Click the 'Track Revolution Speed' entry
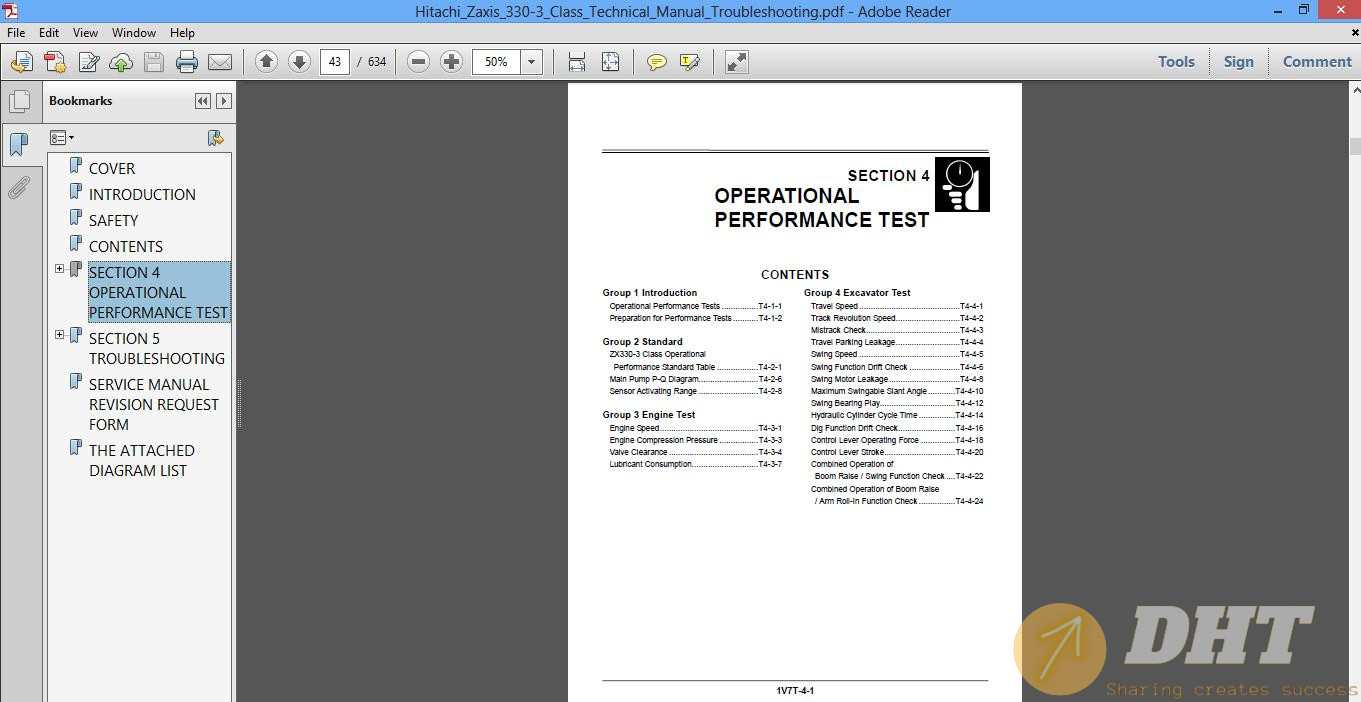 [x=897, y=319]
